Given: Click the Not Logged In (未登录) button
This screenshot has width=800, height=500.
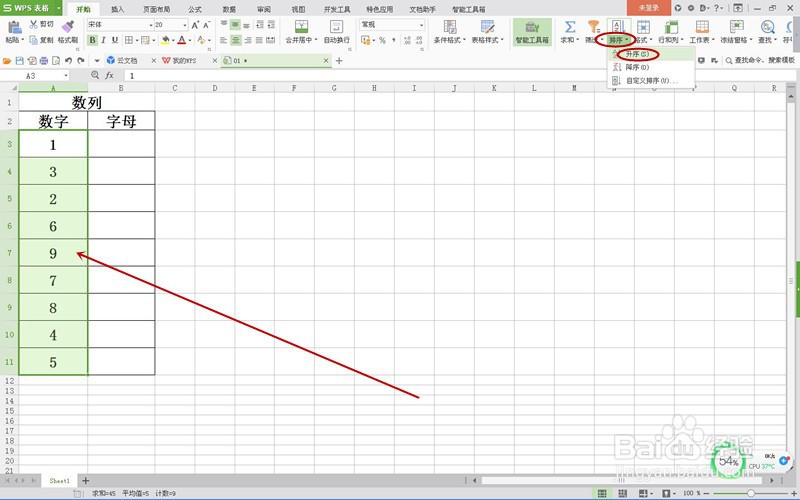Looking at the screenshot, I should coord(648,8).
